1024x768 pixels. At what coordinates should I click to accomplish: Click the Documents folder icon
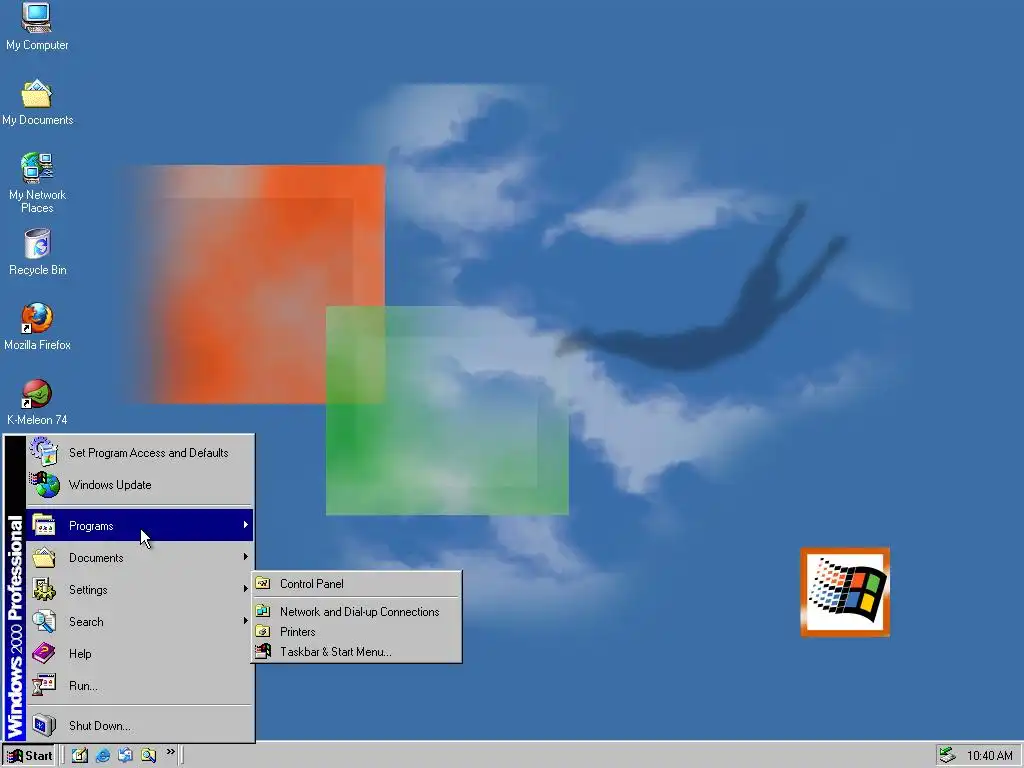(x=44, y=557)
